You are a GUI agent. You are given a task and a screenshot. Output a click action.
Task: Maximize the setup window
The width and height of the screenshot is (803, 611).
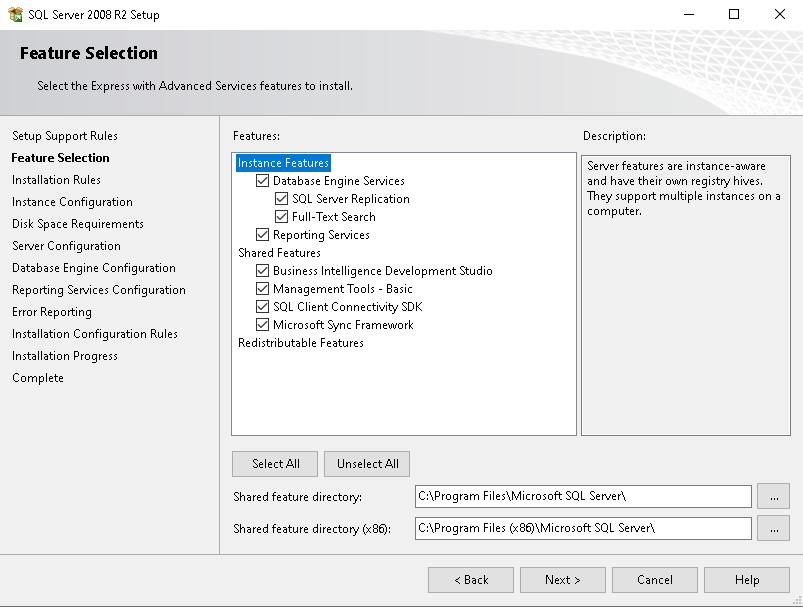734,14
